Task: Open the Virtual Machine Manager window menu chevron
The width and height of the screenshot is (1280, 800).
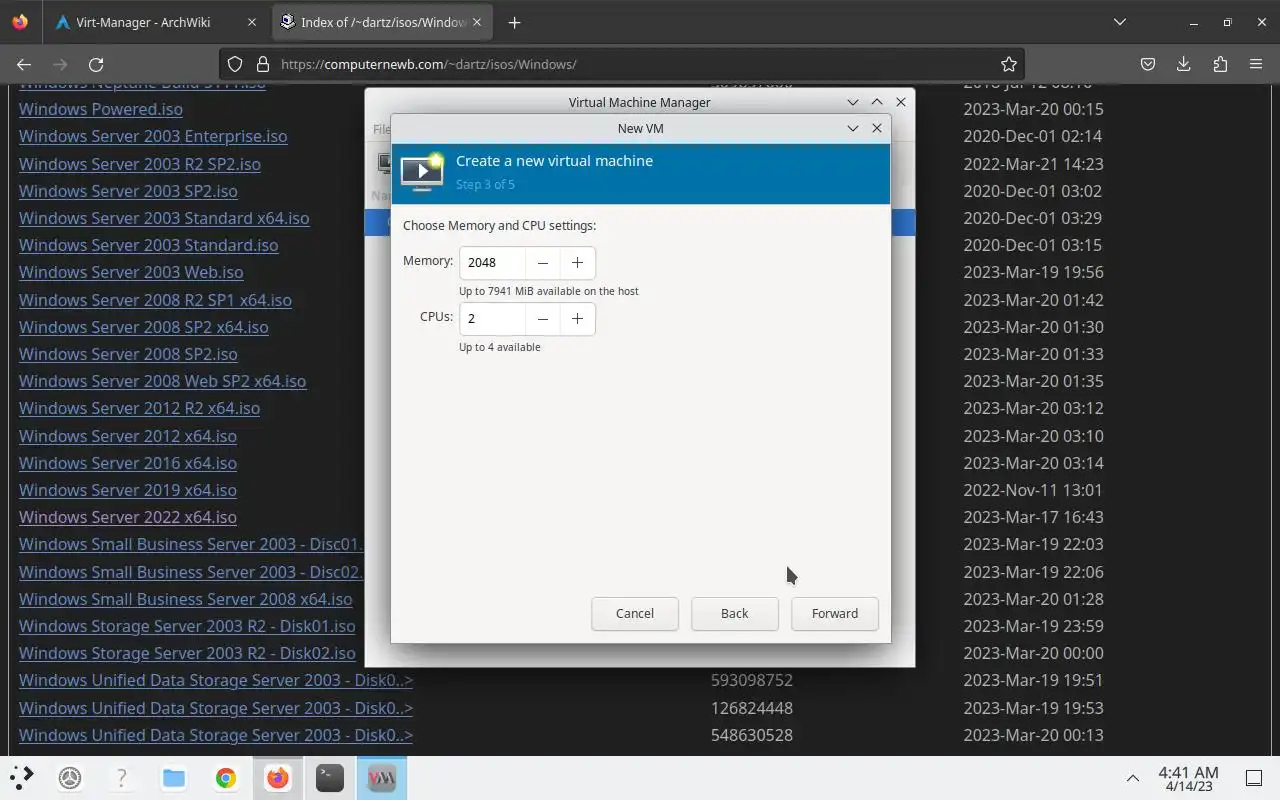Action: pyautogui.click(x=853, y=102)
